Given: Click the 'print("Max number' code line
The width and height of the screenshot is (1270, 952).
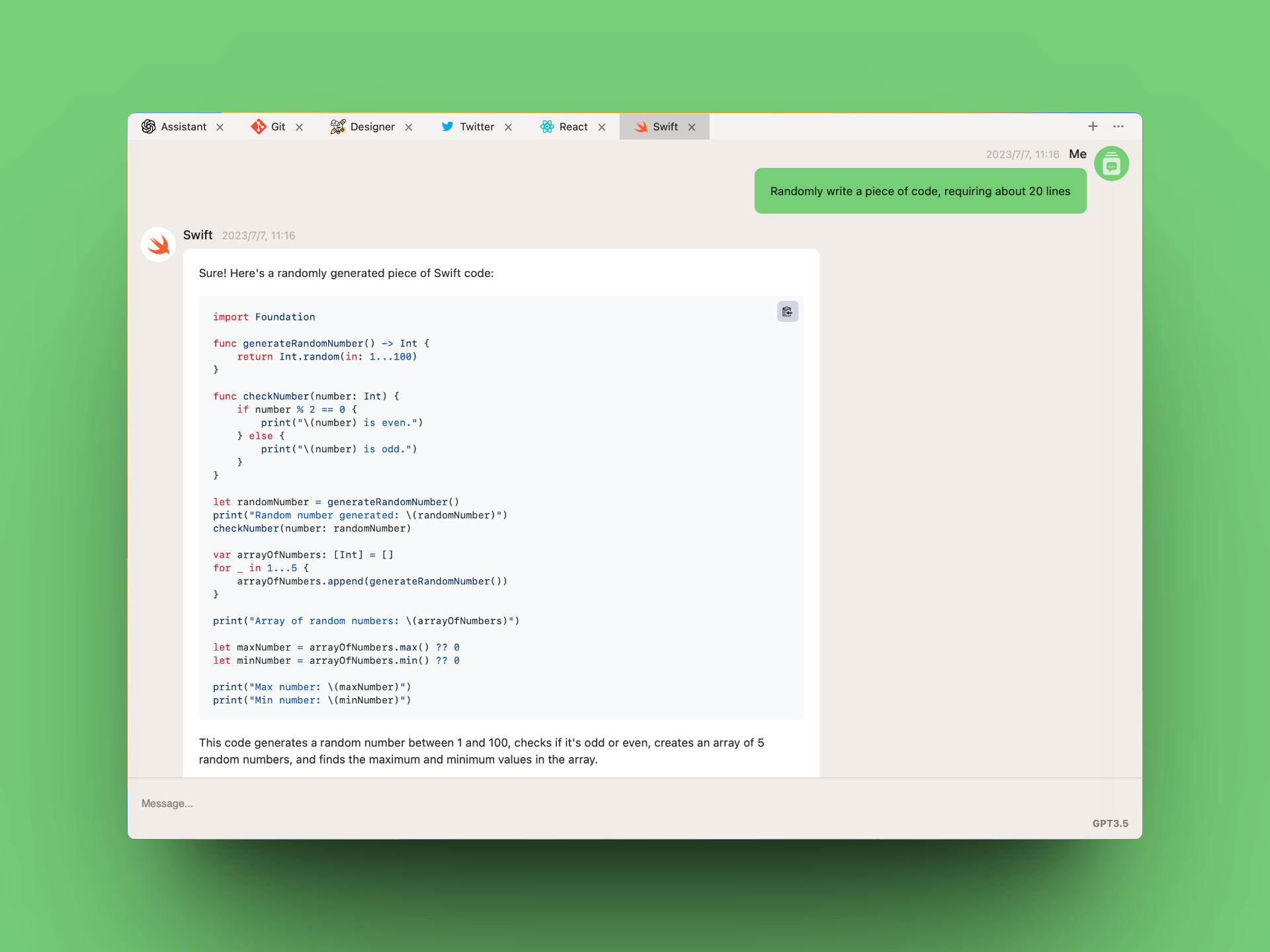Looking at the screenshot, I should coord(312,688).
